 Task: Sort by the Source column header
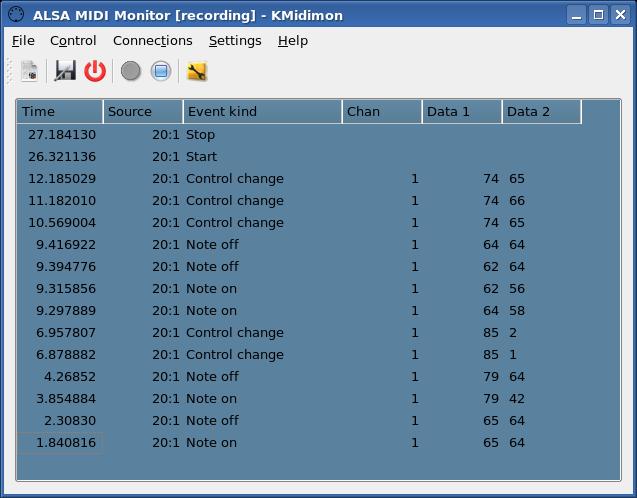(143, 111)
